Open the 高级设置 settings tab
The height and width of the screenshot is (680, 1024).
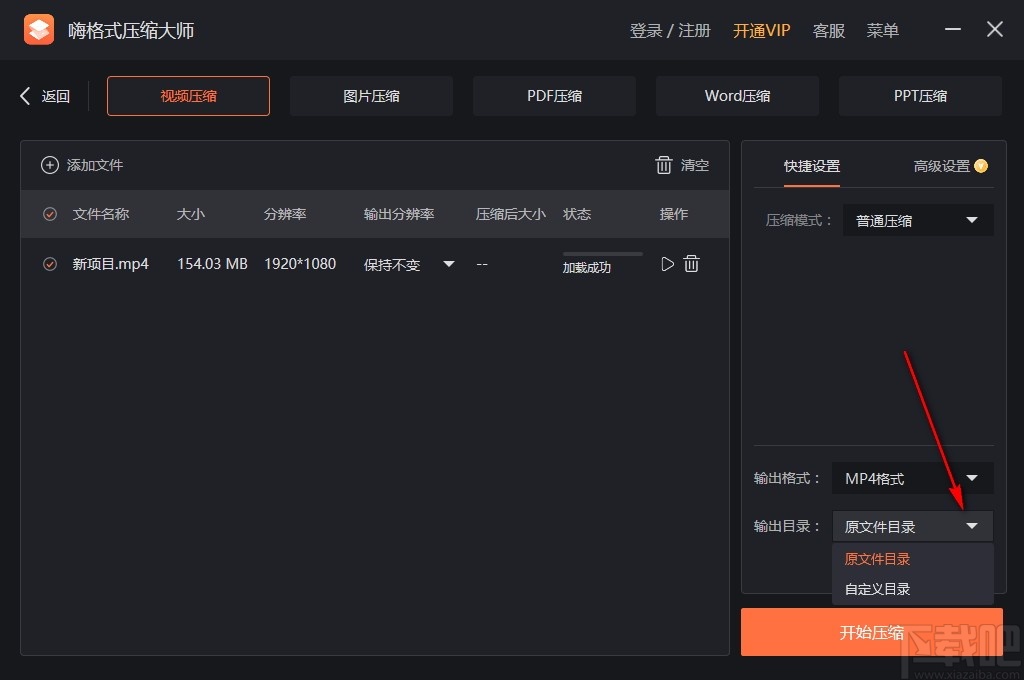941,167
